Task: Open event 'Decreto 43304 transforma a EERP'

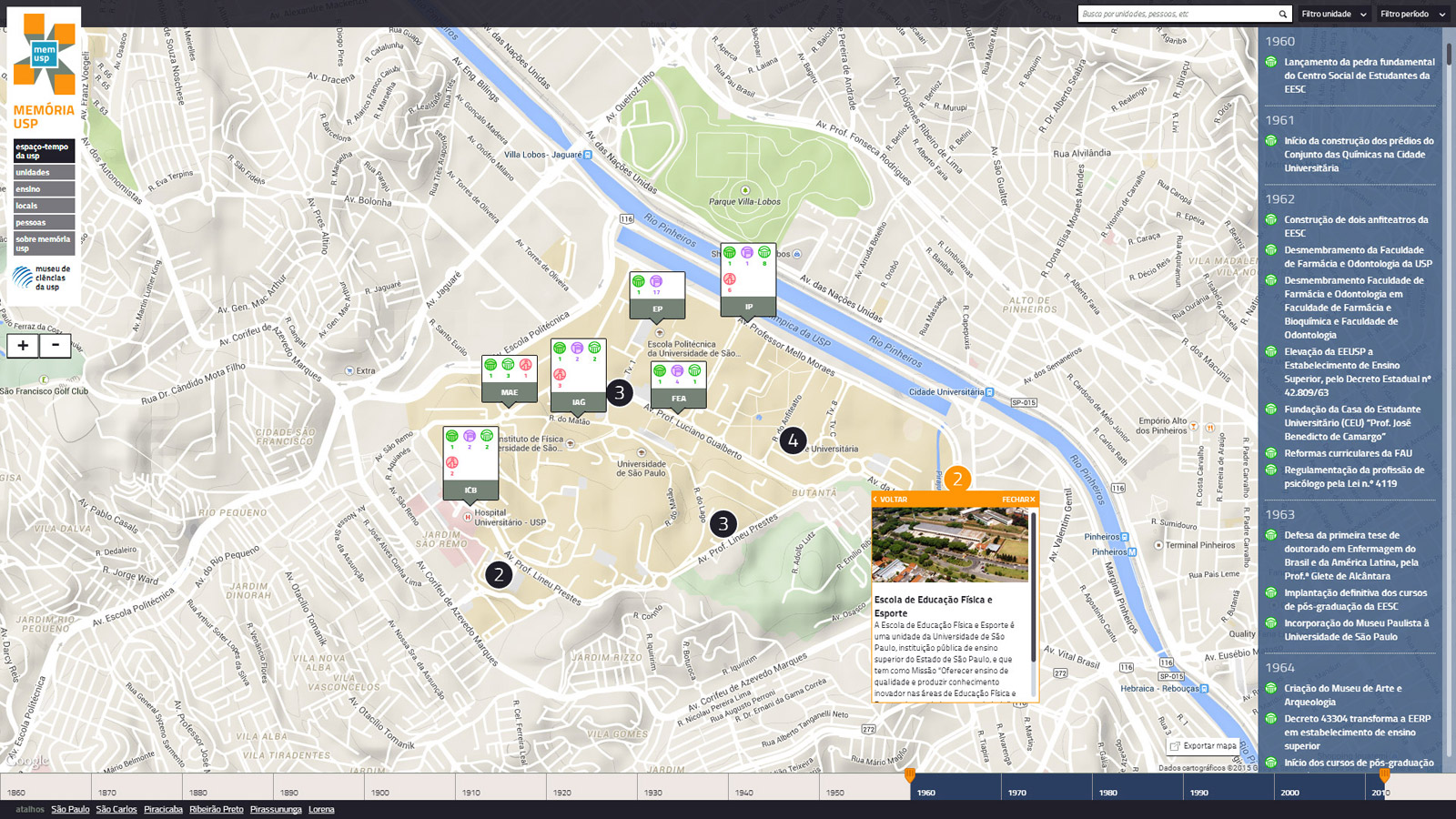Action: (x=1357, y=733)
